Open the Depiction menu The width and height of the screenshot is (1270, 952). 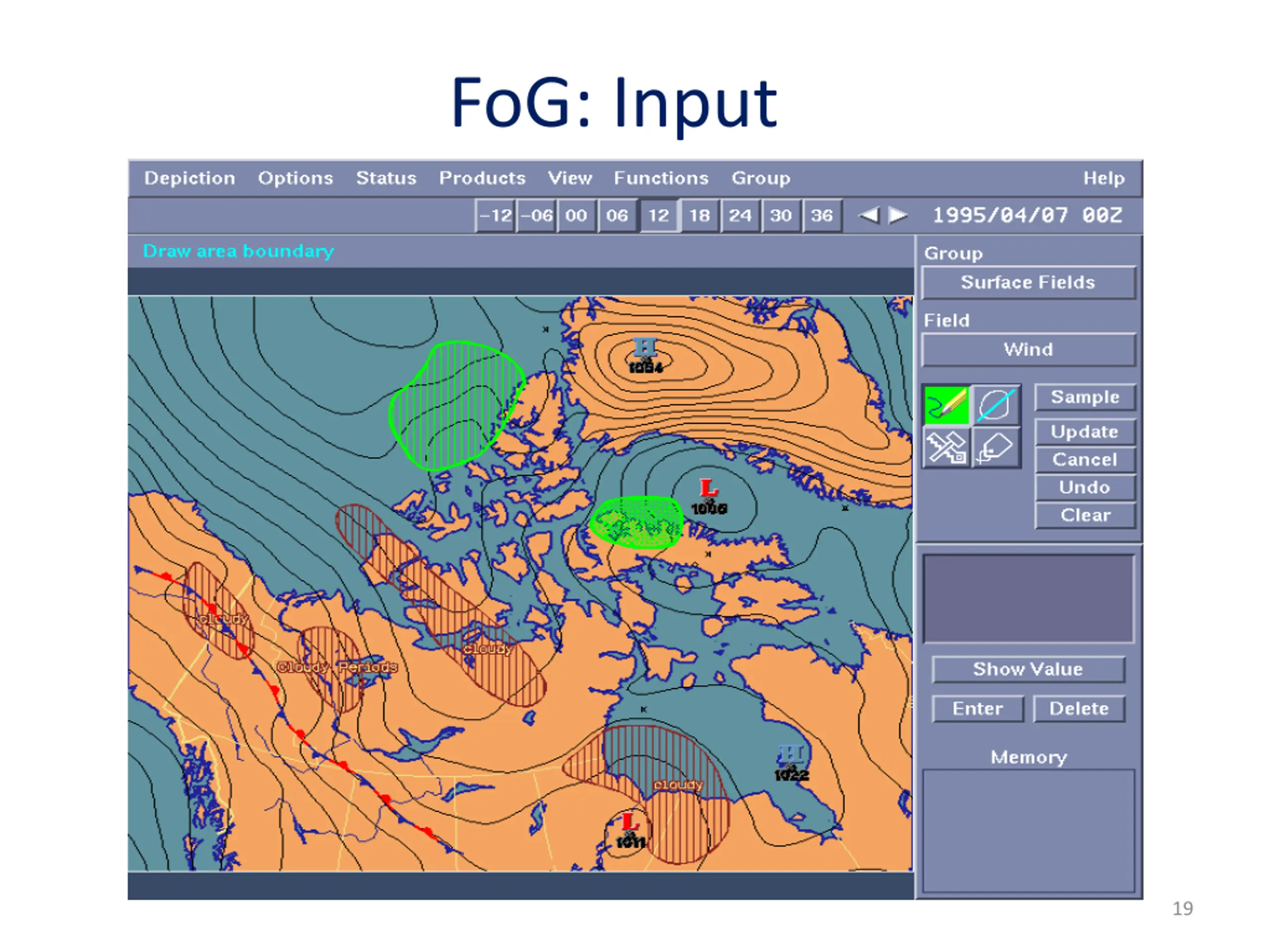pos(190,178)
